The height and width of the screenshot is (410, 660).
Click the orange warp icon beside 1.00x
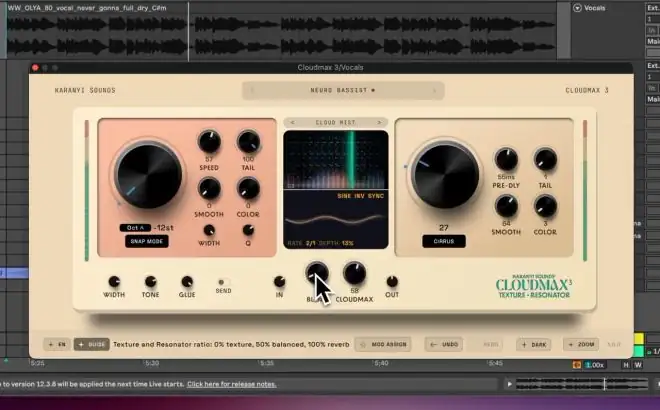[577, 365]
